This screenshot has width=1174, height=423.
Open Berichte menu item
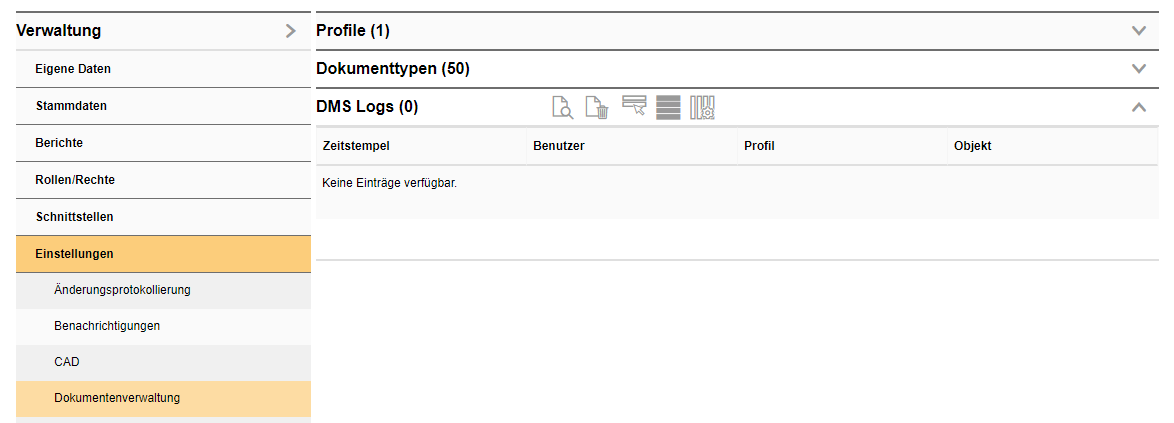point(163,143)
